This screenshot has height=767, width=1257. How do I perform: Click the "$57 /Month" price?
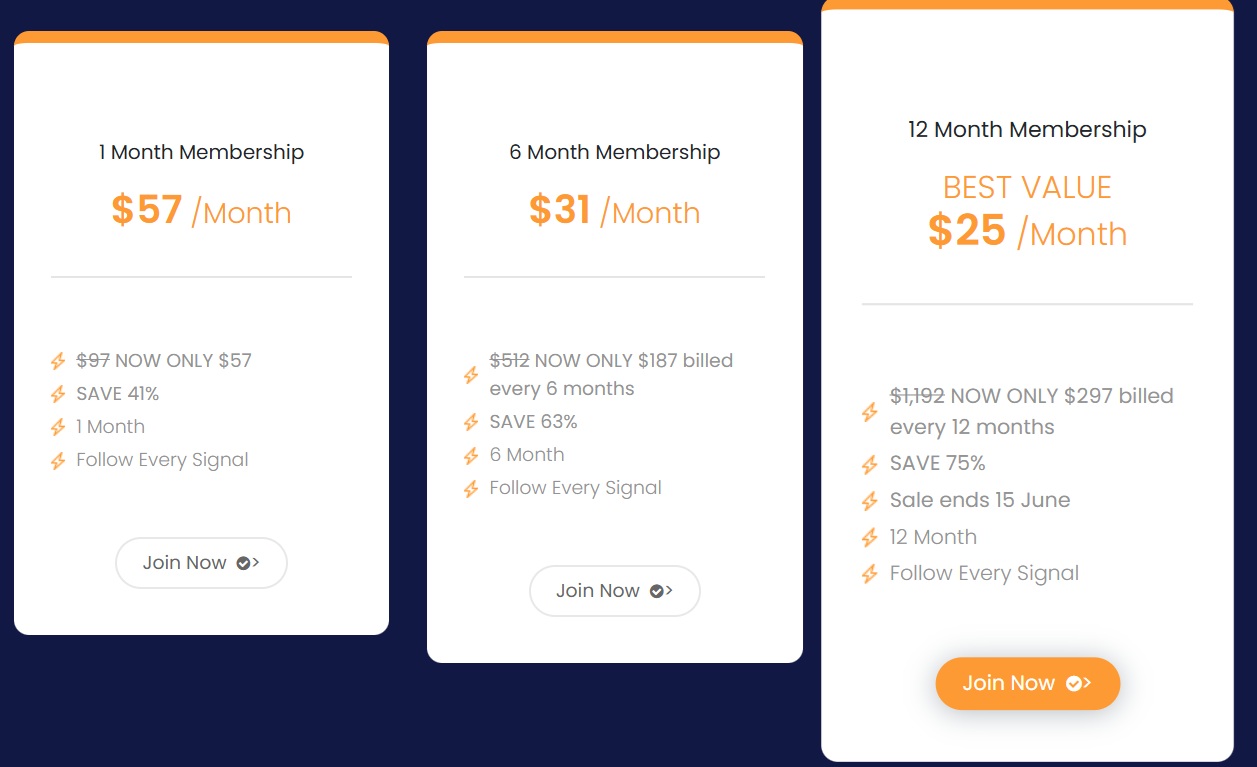[x=201, y=211]
